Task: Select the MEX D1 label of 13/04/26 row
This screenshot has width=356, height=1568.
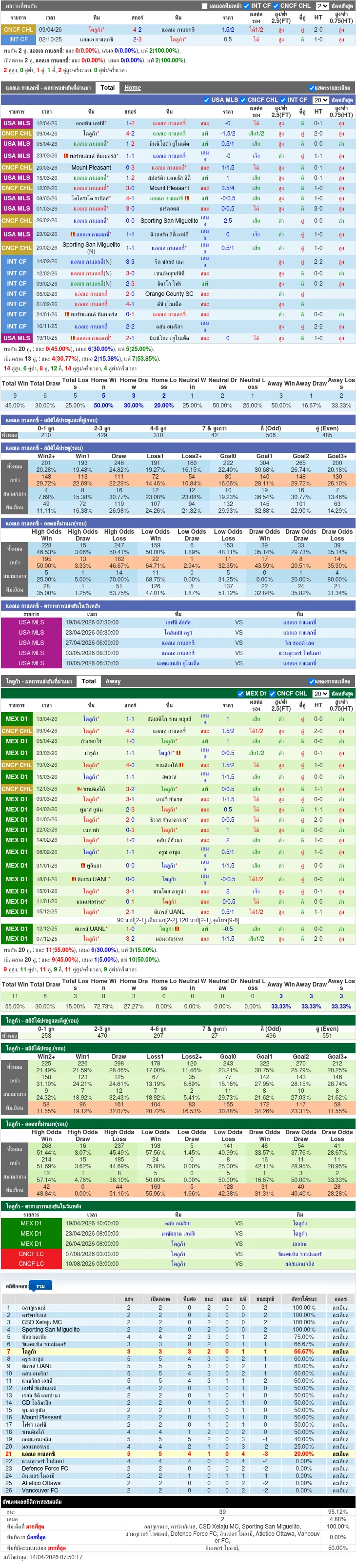Action: [17, 719]
